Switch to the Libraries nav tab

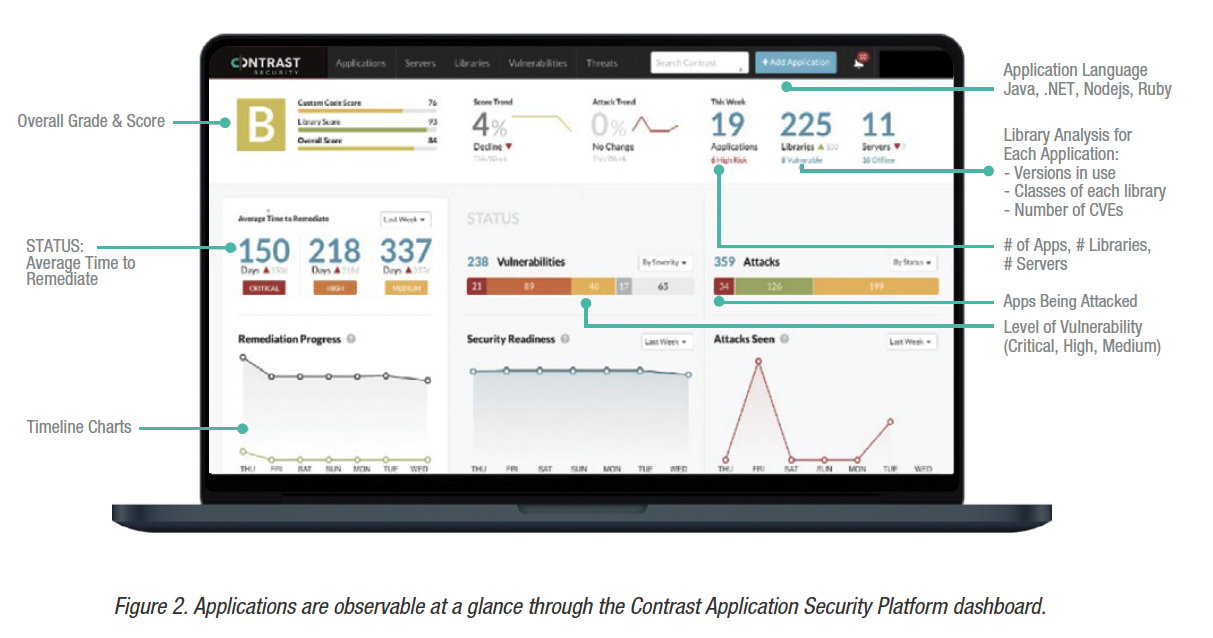(472, 63)
